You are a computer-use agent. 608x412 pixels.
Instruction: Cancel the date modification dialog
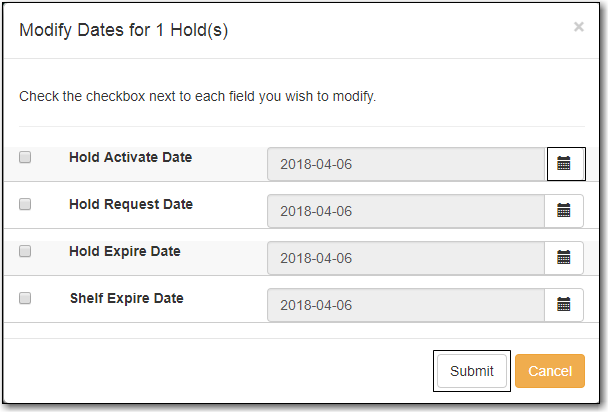click(x=550, y=371)
